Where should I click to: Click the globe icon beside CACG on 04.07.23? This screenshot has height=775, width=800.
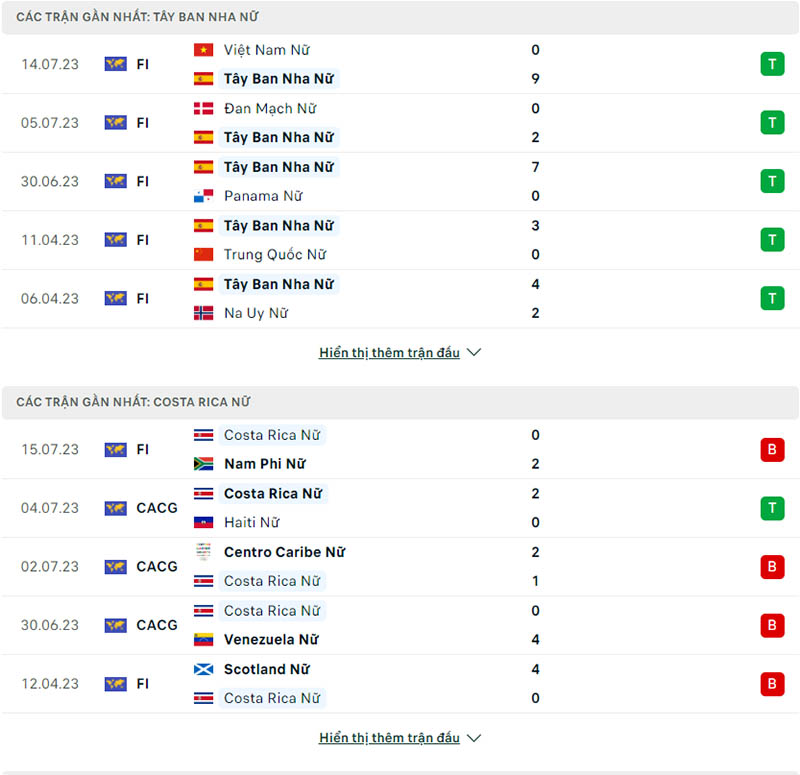(x=117, y=508)
